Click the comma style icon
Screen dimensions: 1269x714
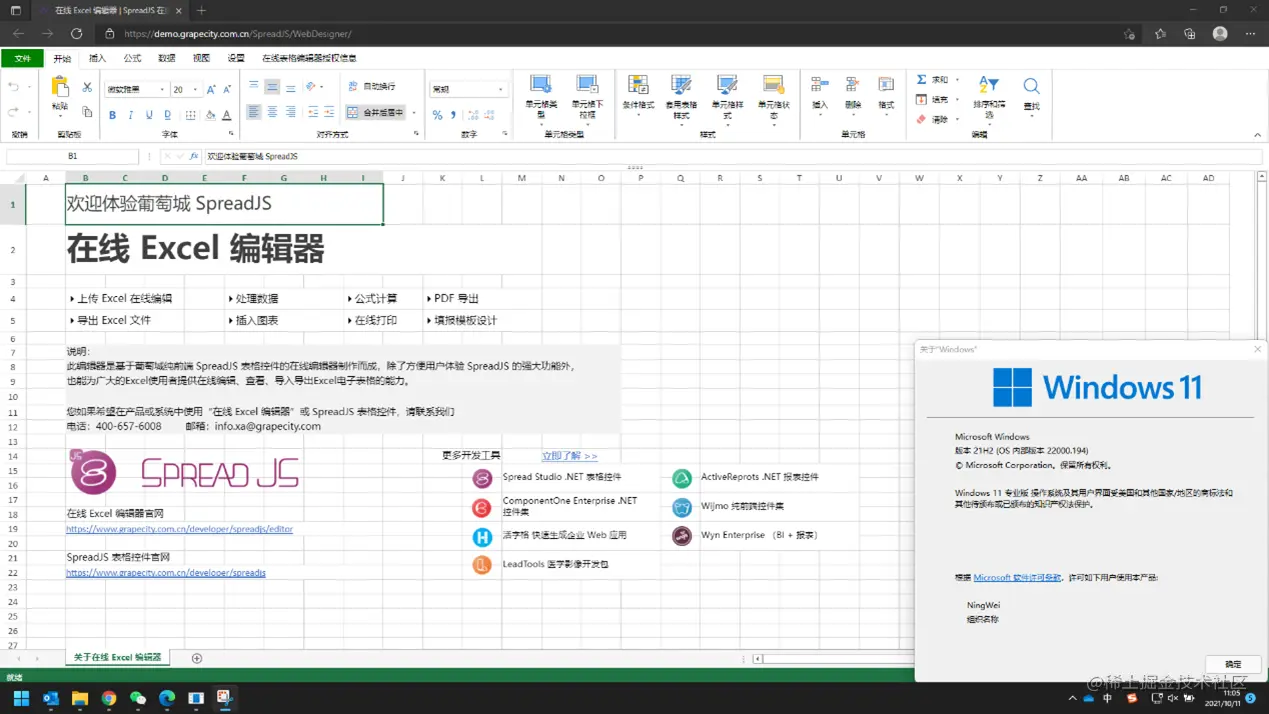click(x=453, y=115)
